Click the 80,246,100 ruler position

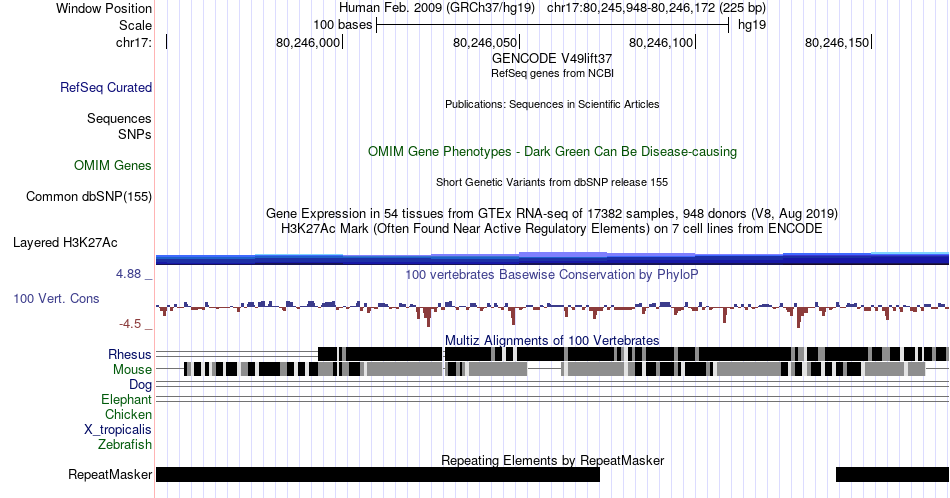pos(661,42)
